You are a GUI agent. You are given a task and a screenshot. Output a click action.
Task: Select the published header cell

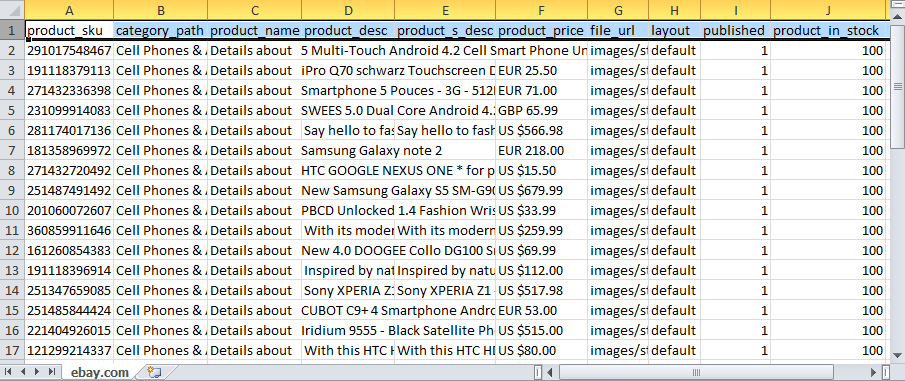[x=735, y=30]
